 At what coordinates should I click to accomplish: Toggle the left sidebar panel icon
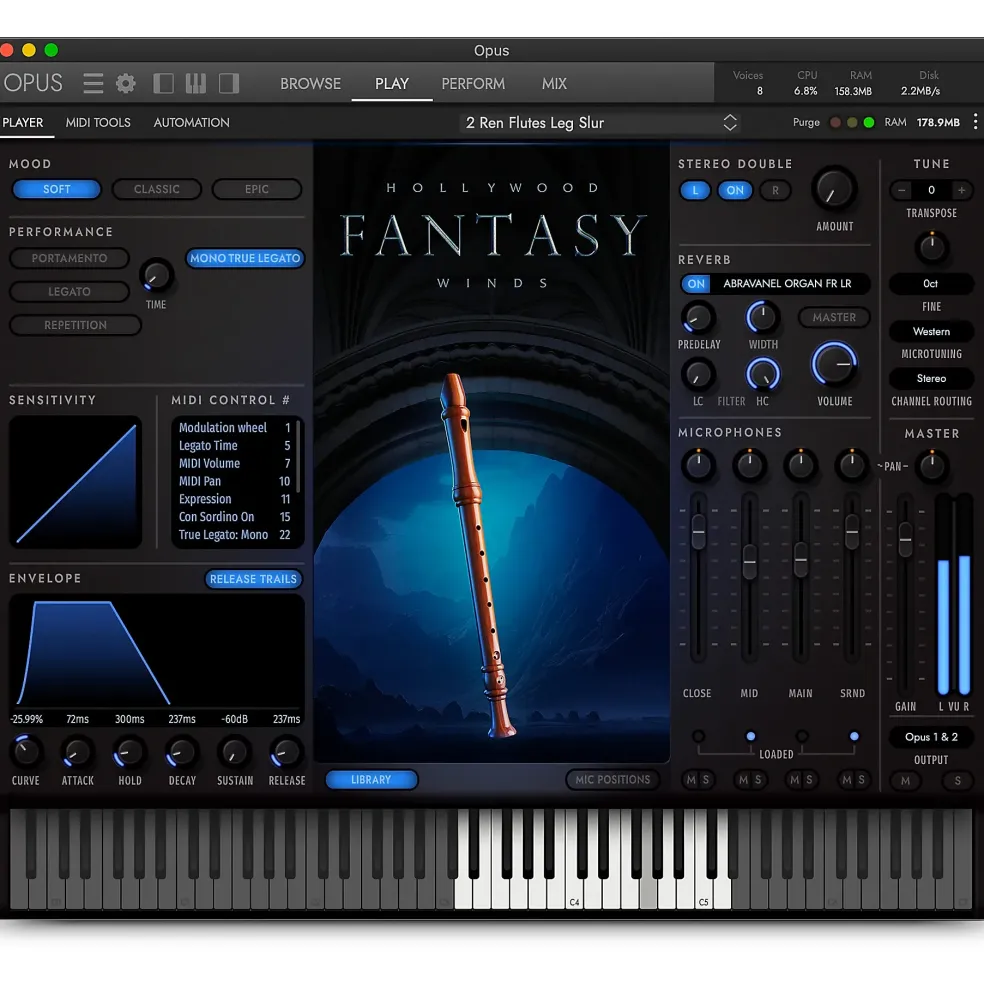(x=163, y=83)
